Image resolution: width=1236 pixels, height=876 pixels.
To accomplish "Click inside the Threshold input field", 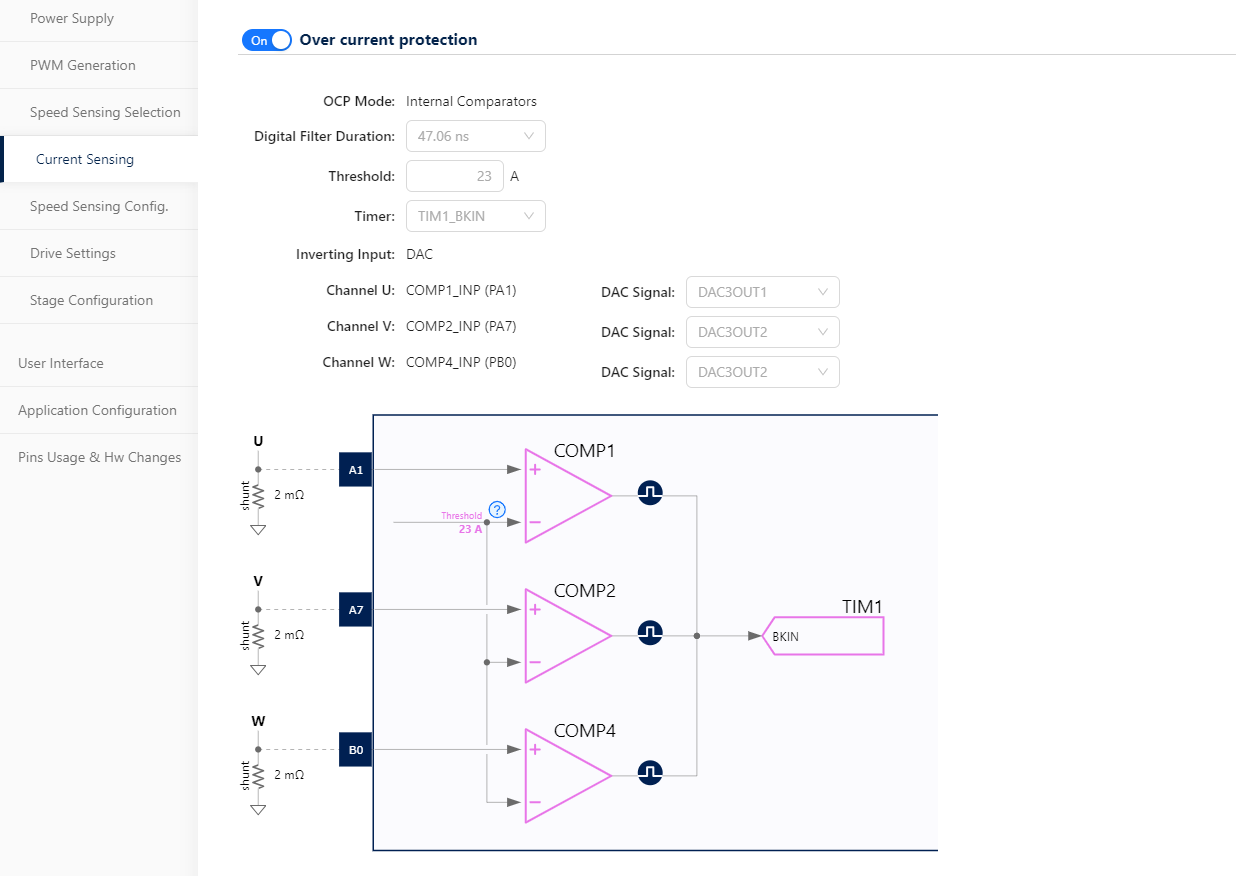I will tap(455, 176).
